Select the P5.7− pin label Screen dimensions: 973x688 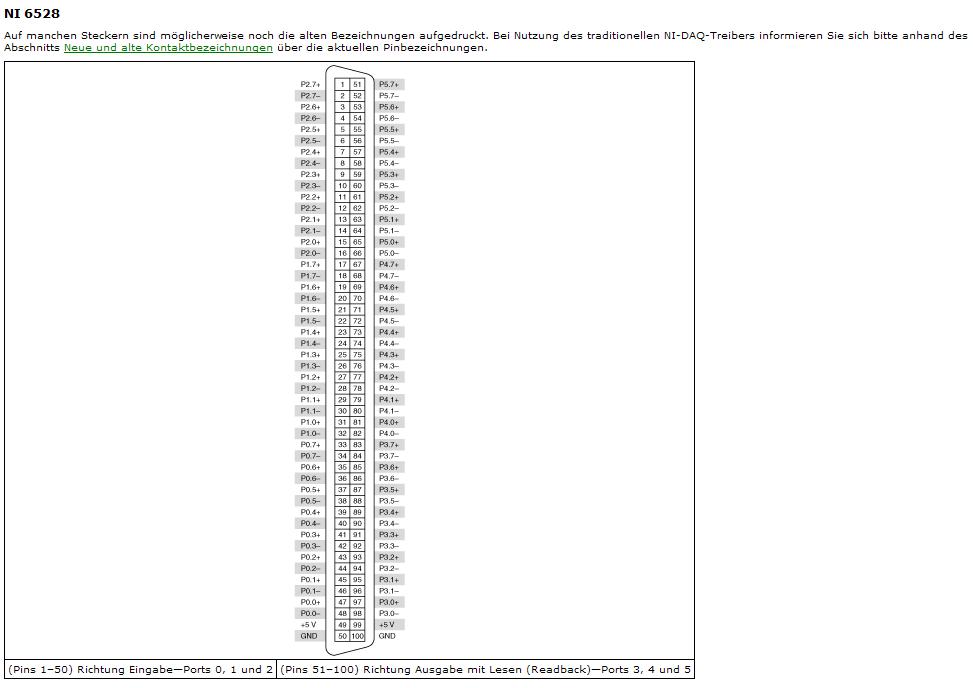pyautogui.click(x=389, y=96)
